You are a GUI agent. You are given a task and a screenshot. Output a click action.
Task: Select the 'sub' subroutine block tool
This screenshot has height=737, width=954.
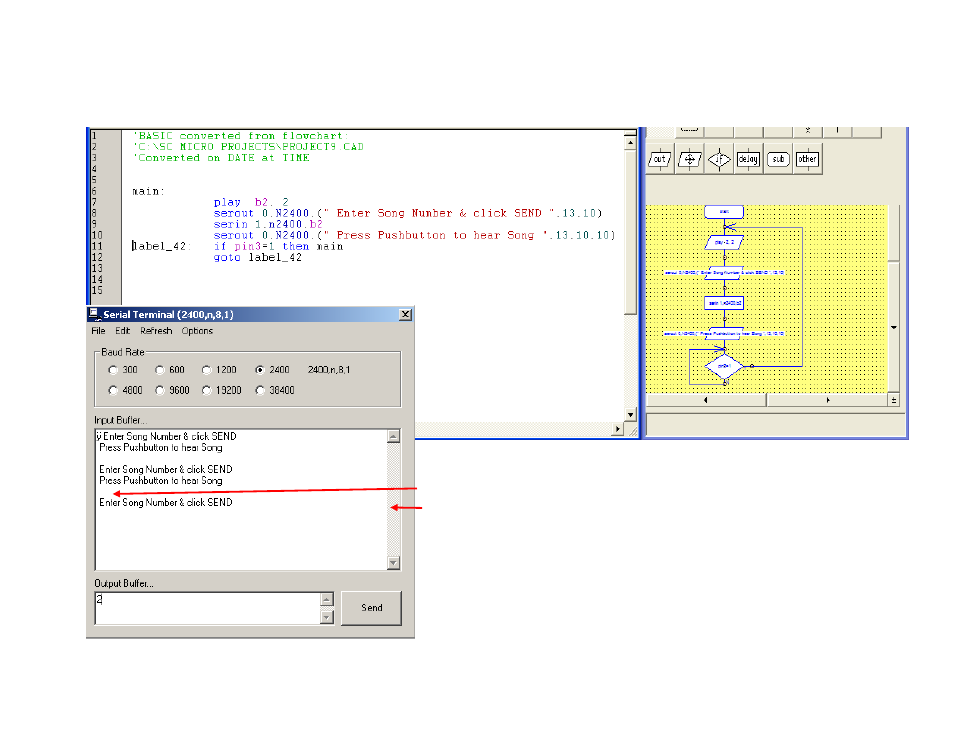tap(778, 159)
